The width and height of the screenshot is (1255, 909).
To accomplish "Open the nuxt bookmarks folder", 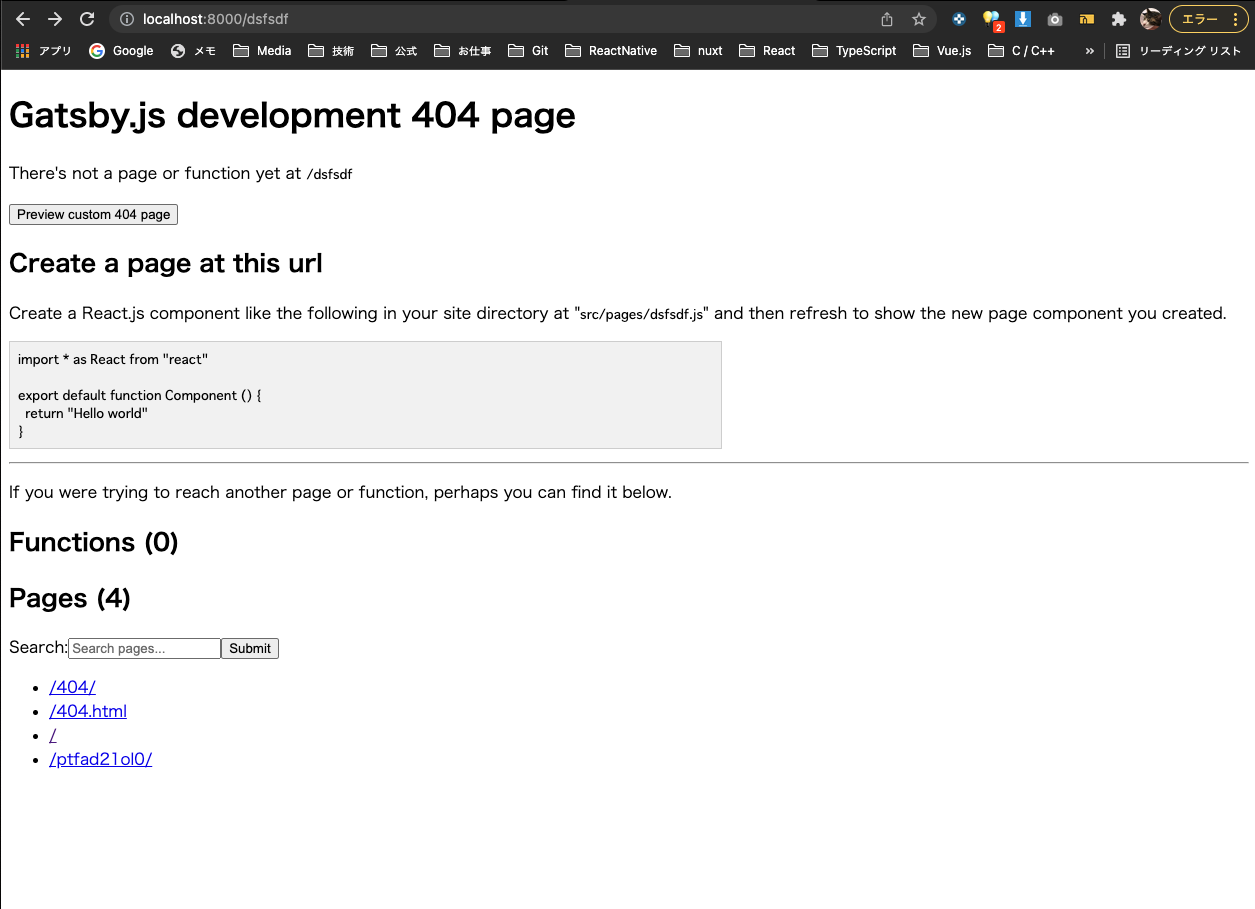I will click(699, 51).
